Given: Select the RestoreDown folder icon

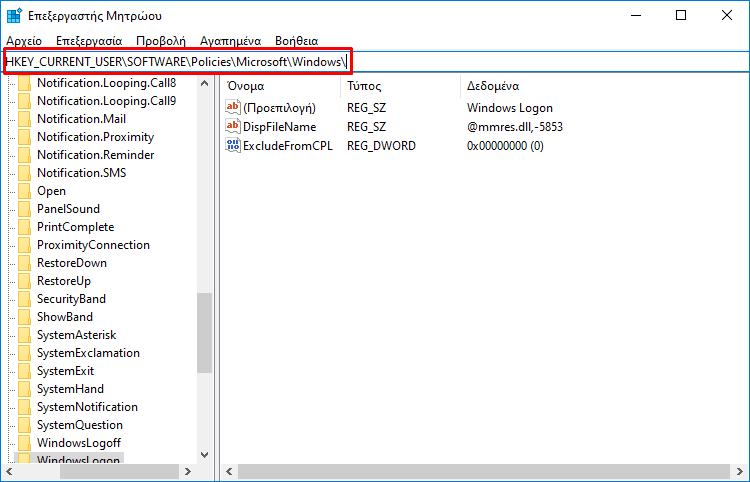Looking at the screenshot, I should [24, 263].
